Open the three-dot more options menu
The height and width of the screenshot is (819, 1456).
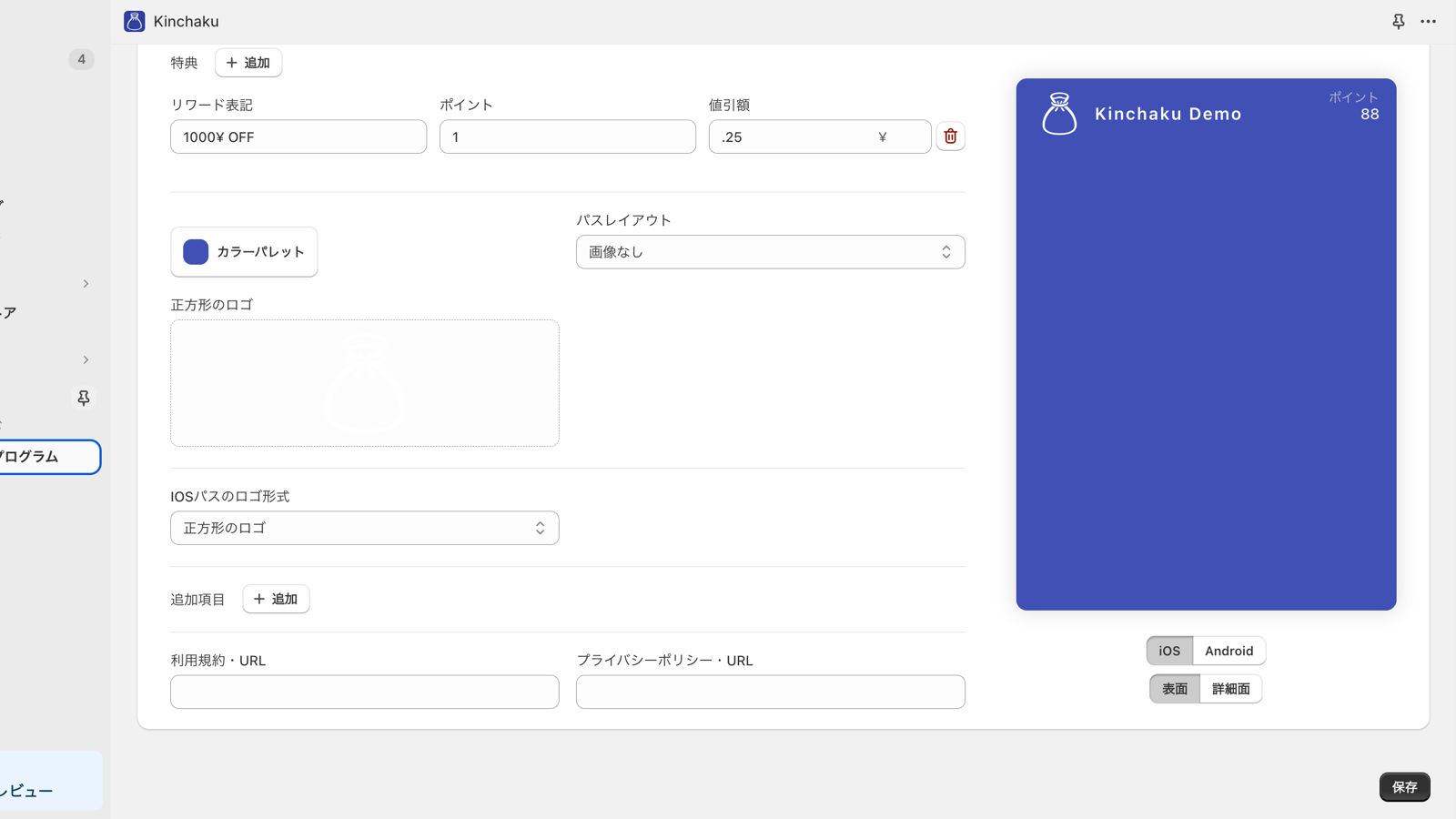pyautogui.click(x=1429, y=21)
